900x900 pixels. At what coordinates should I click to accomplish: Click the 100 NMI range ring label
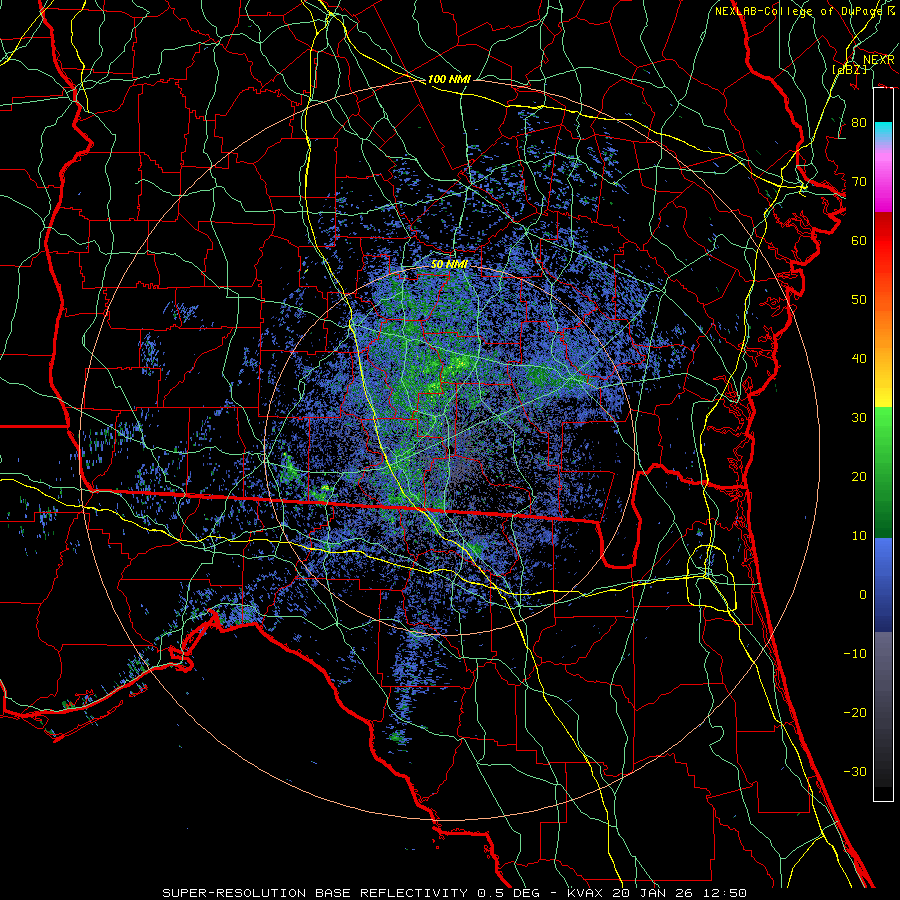coord(449,79)
